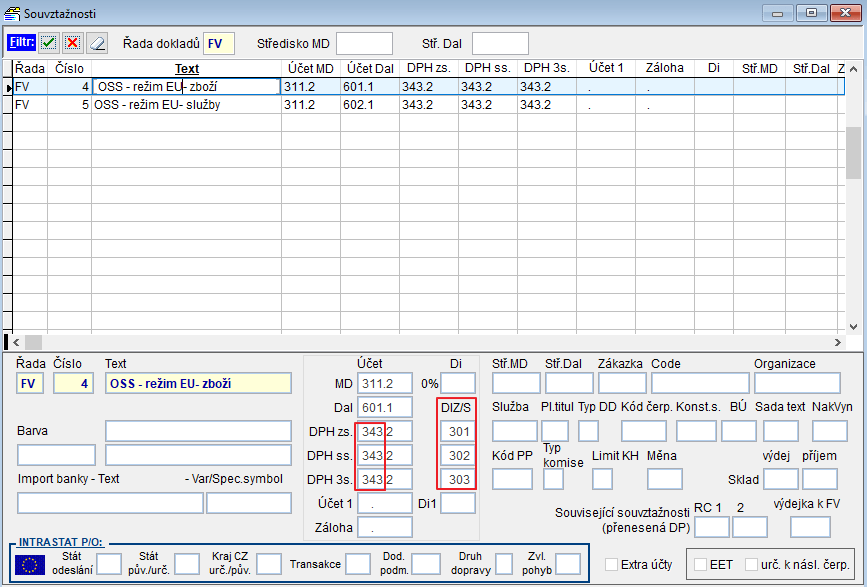Click the DPH 3s. account field in detail

[385, 479]
